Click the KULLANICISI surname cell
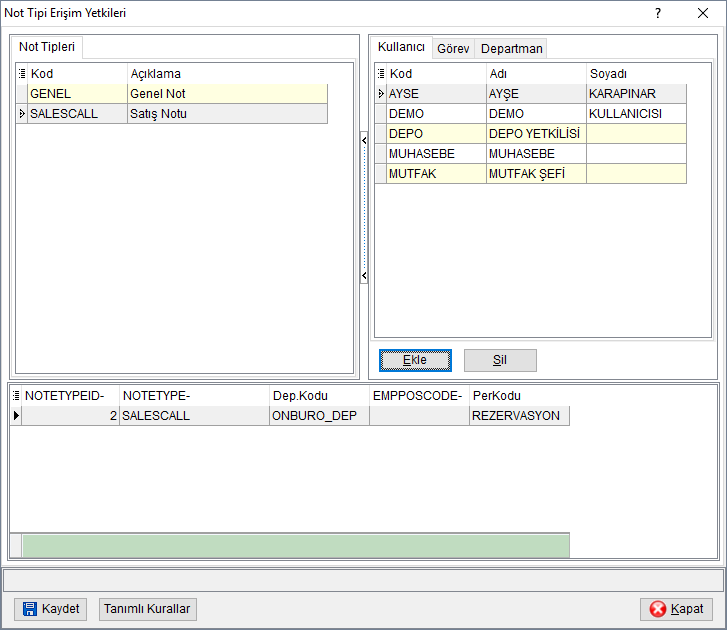The width and height of the screenshot is (727, 630). tap(637, 114)
